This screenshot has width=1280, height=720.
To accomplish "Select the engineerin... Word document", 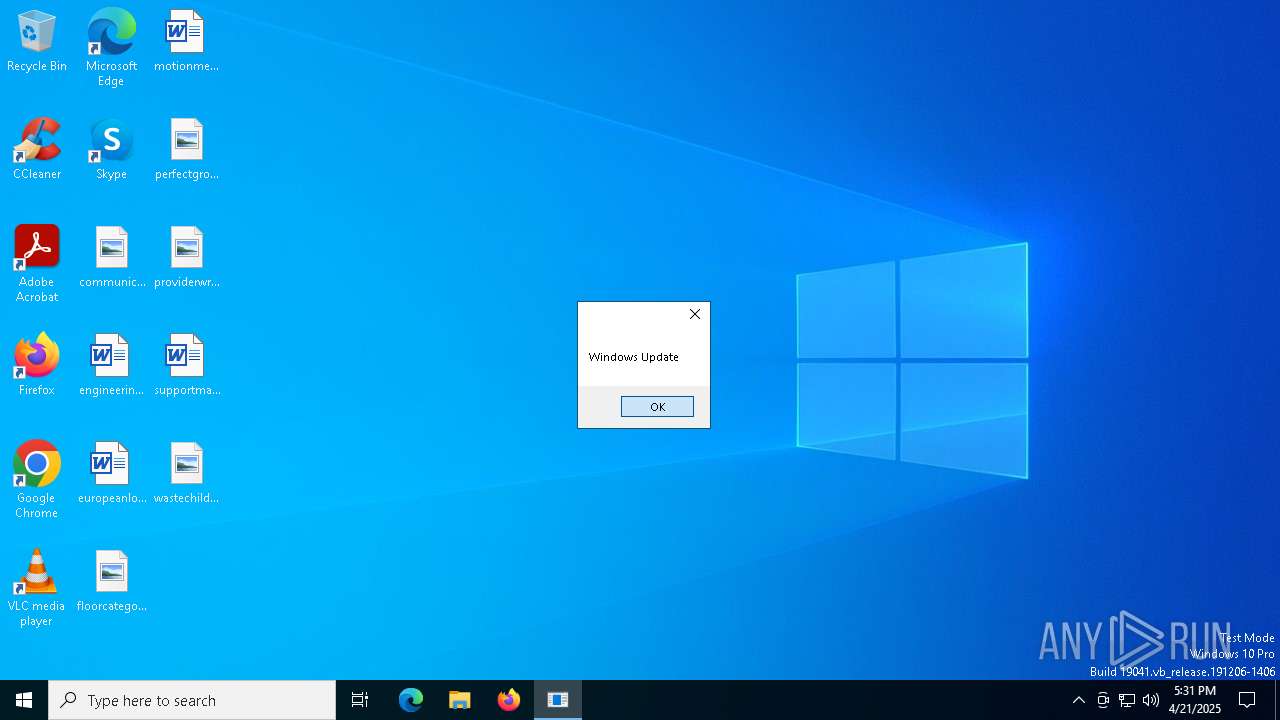I will click(111, 365).
